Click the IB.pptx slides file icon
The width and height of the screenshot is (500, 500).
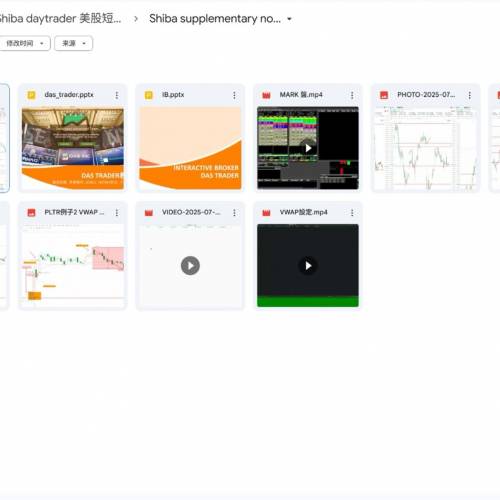point(149,95)
